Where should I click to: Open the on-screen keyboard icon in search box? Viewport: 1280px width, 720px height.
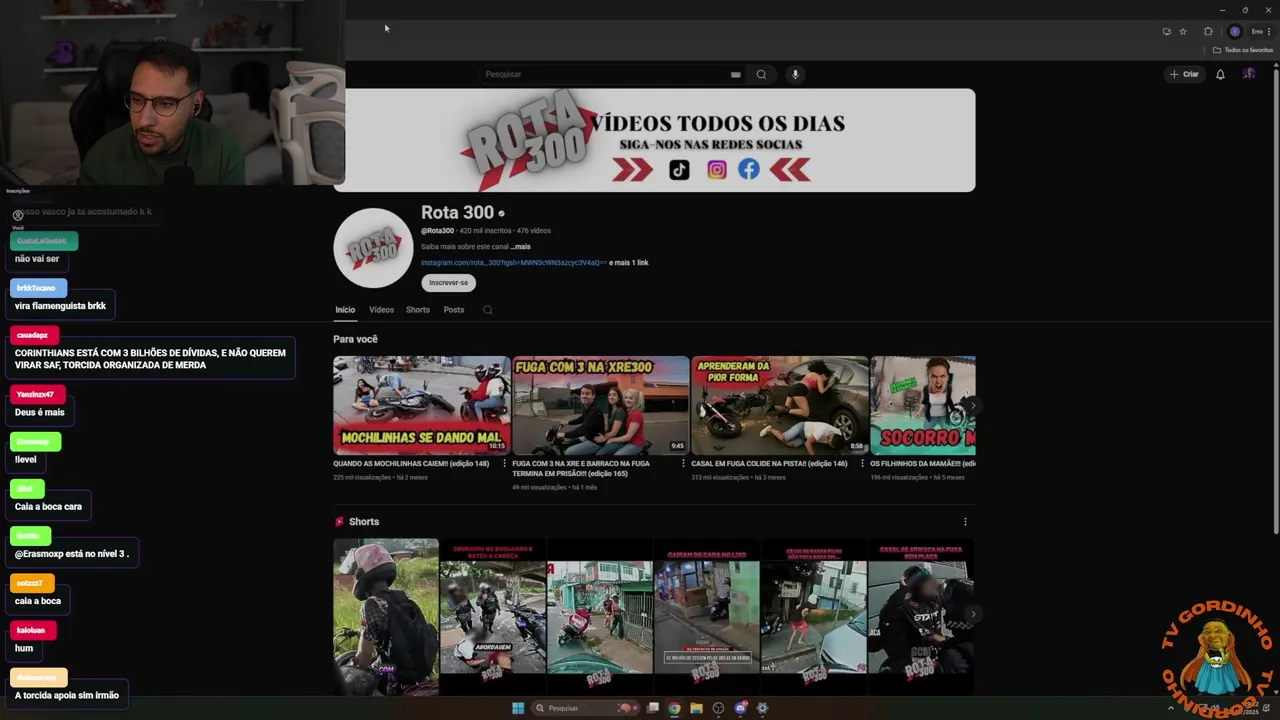735,74
